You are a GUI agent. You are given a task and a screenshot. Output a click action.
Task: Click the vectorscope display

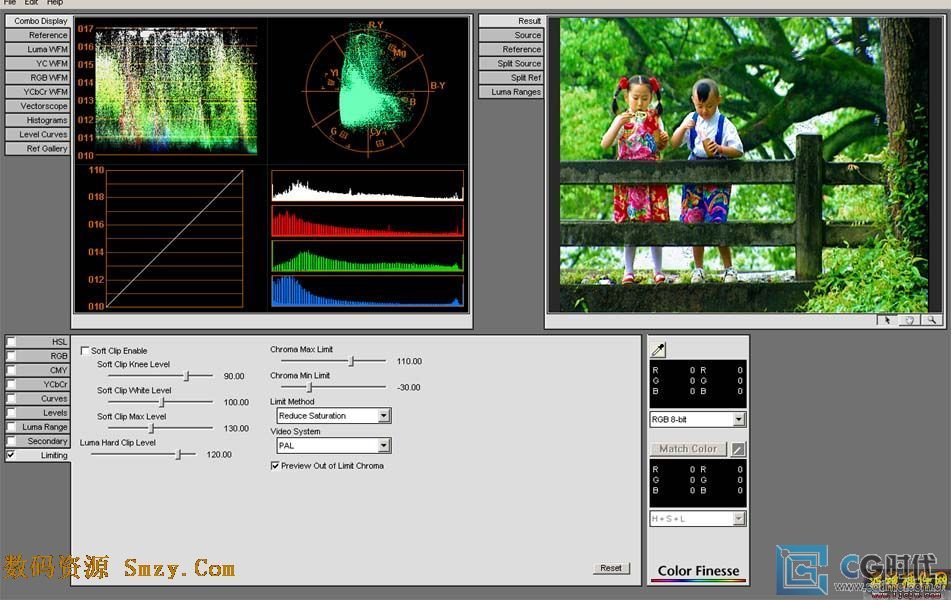(368, 89)
